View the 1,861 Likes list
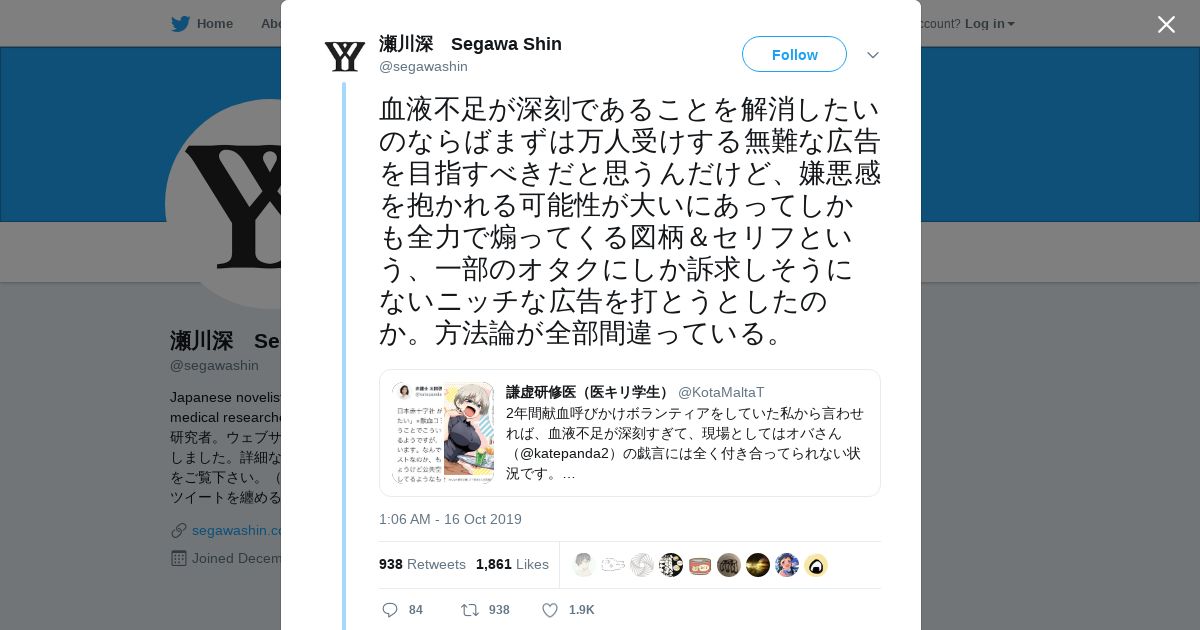 point(512,564)
